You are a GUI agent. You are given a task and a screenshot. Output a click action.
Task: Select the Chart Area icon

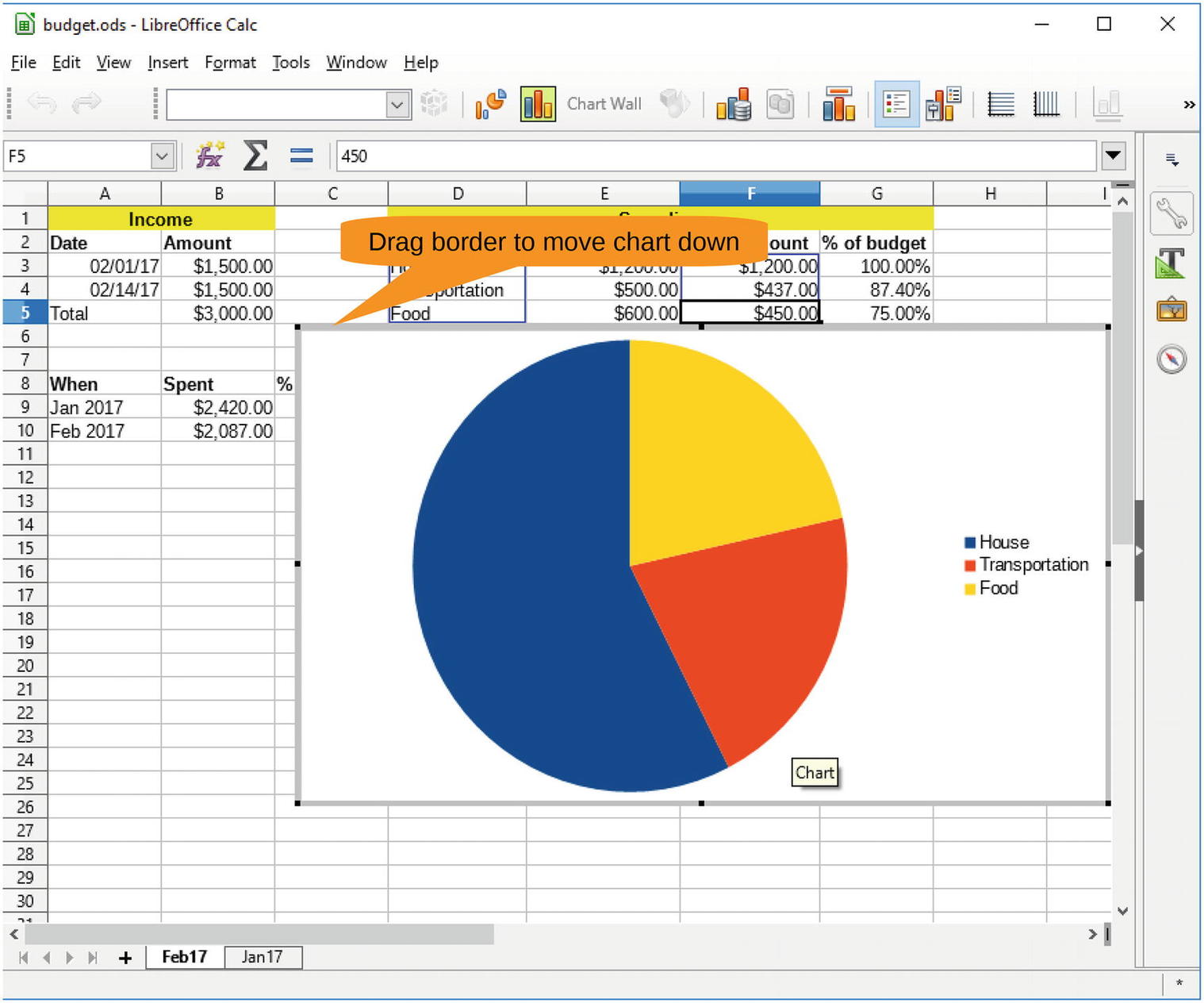click(538, 104)
